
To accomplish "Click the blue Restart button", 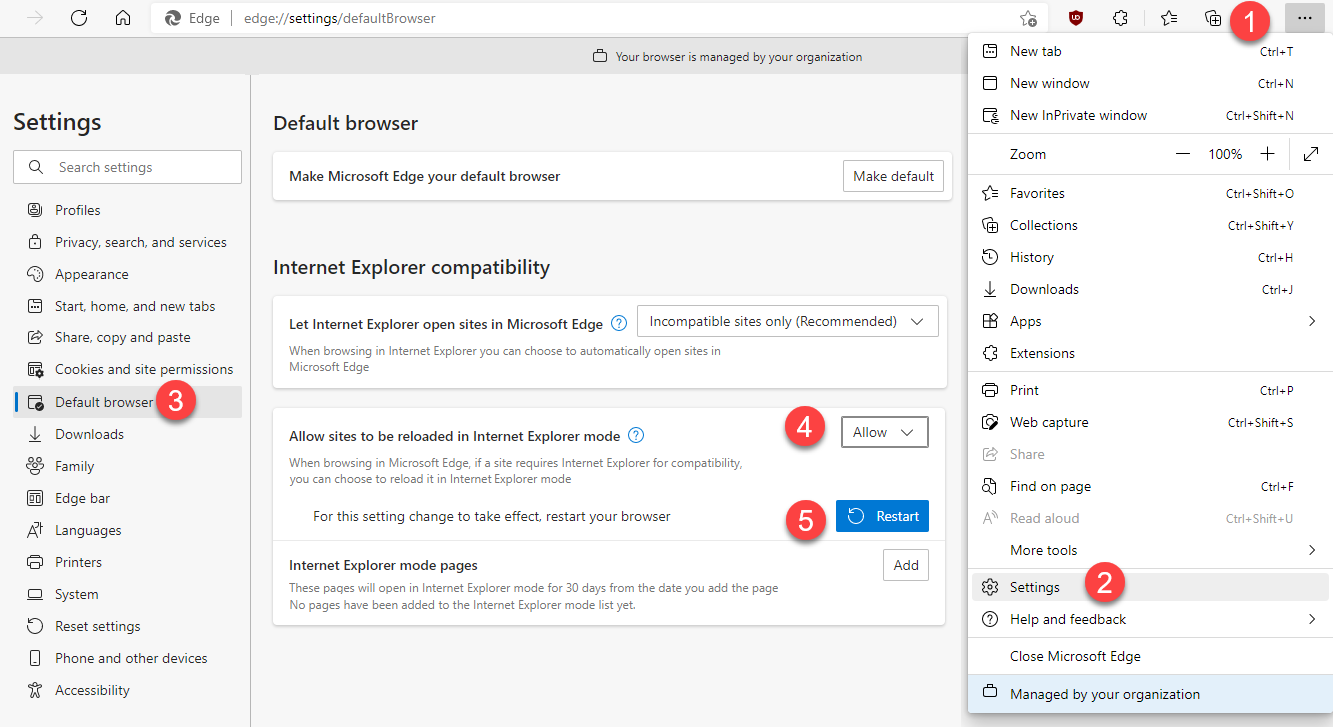I will click(883, 516).
